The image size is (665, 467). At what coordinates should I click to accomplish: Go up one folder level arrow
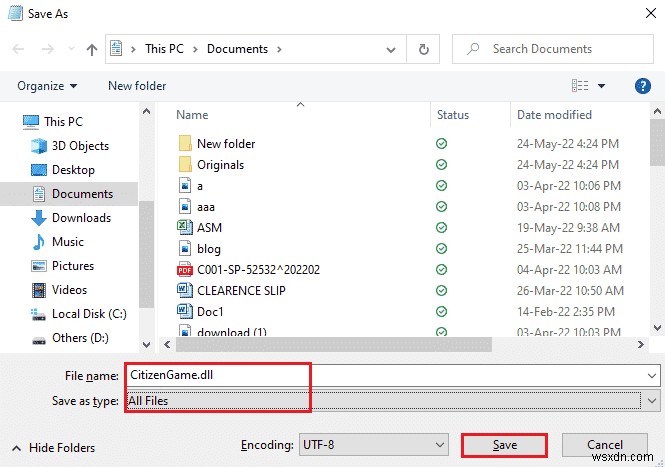click(x=92, y=50)
